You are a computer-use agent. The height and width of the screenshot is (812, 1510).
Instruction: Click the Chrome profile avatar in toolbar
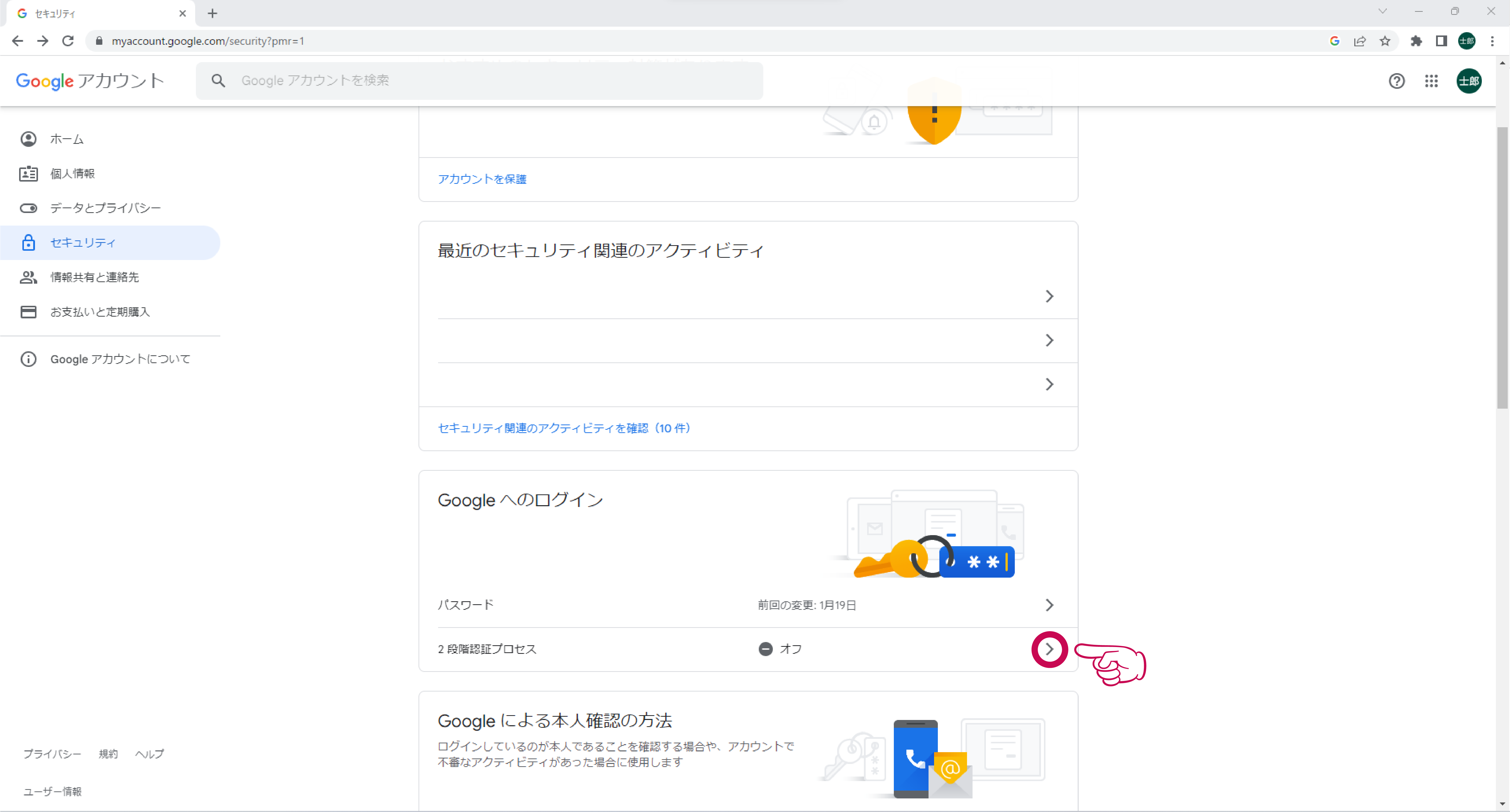tap(1467, 41)
